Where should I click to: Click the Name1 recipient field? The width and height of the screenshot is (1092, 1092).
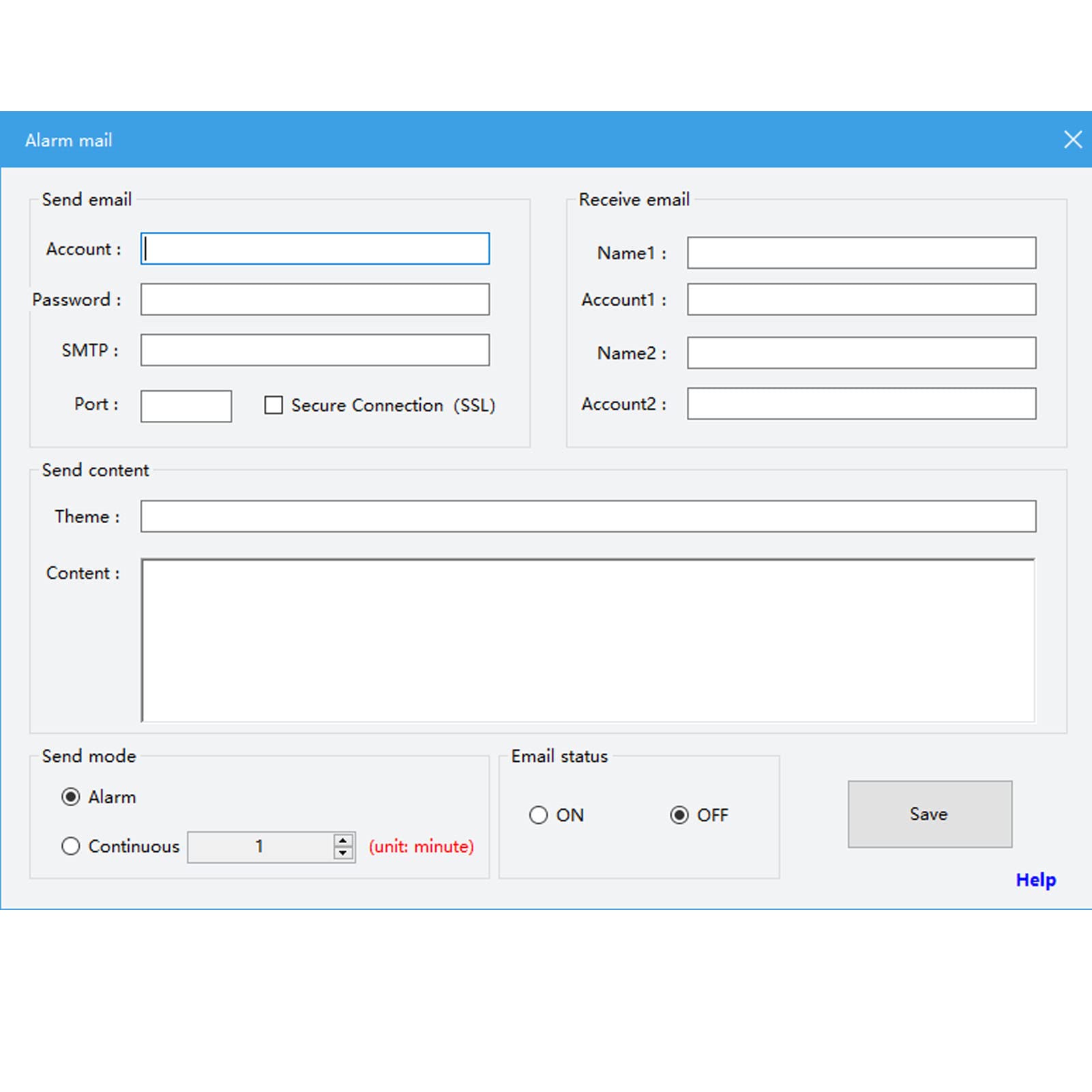(861, 253)
